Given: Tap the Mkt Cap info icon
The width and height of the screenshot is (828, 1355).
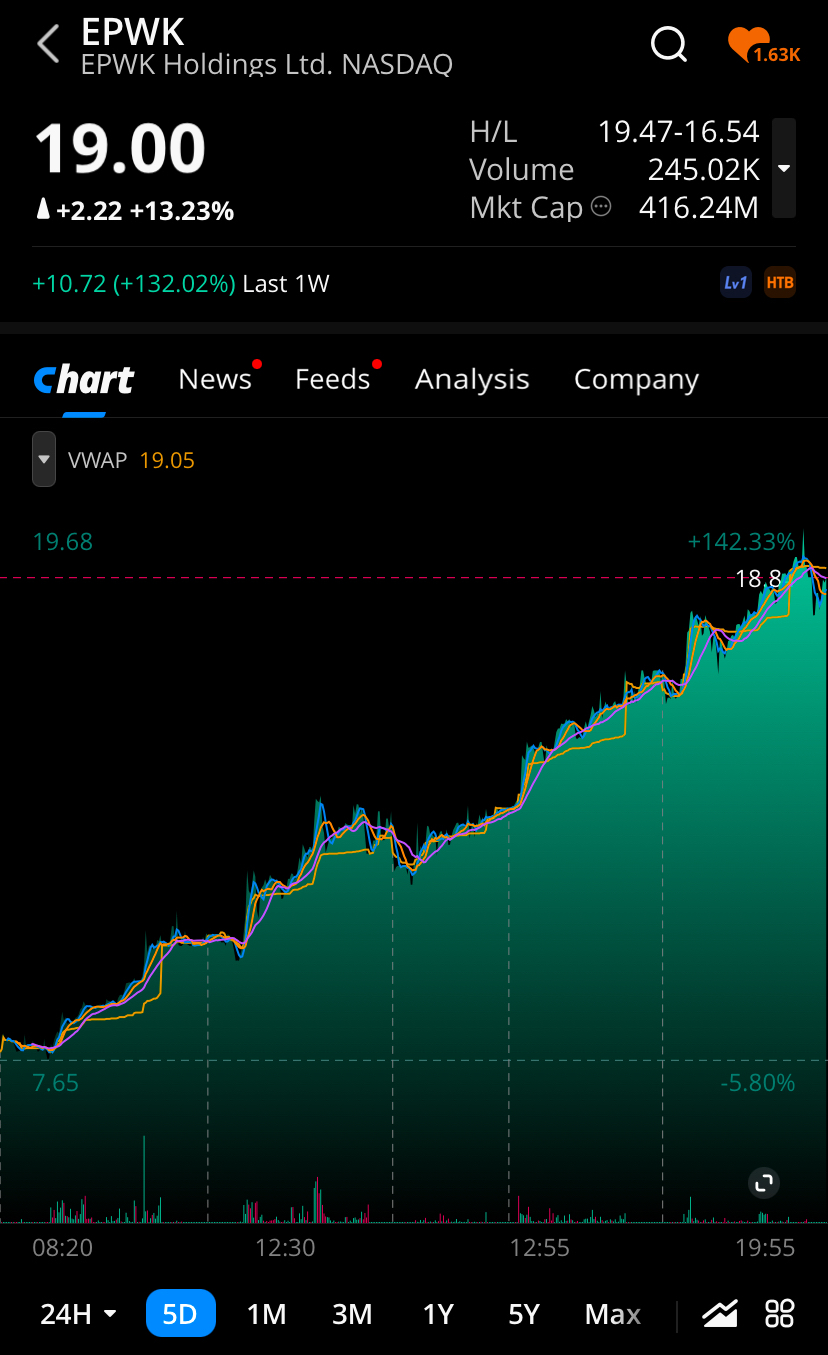Looking at the screenshot, I should 601,207.
